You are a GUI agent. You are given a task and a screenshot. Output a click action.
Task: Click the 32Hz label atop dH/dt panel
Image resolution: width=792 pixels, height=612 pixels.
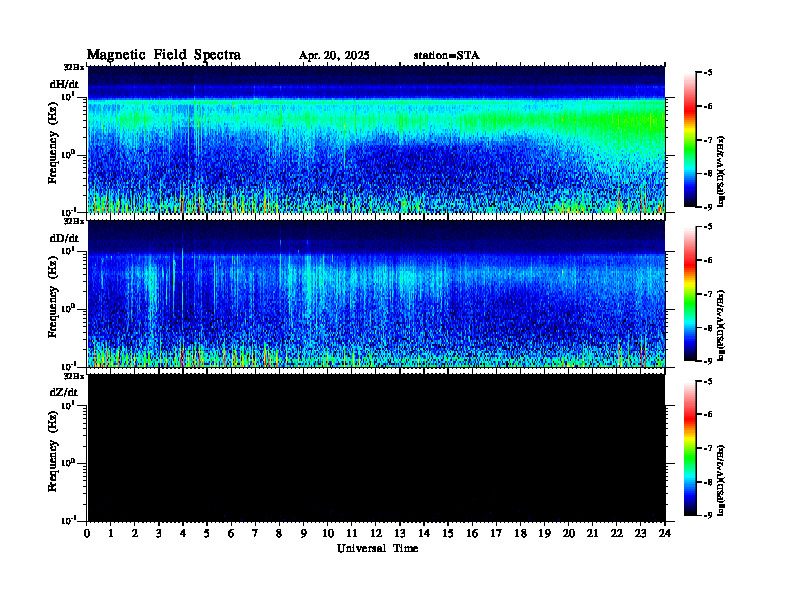(74, 67)
